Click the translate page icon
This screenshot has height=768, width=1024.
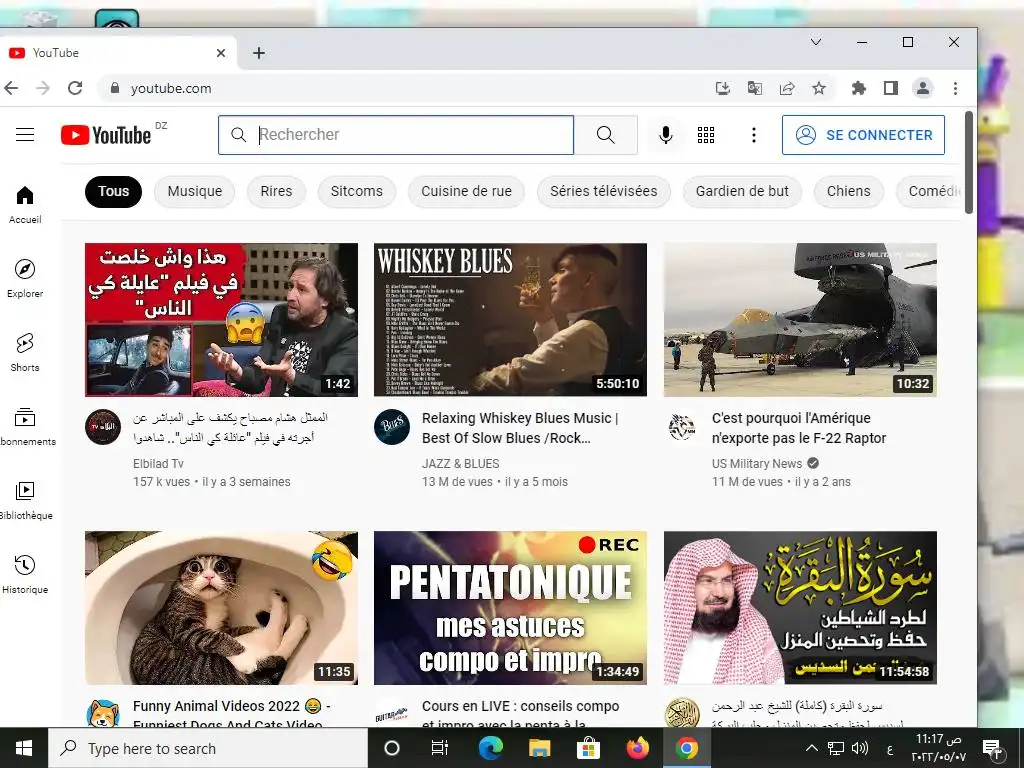(755, 88)
